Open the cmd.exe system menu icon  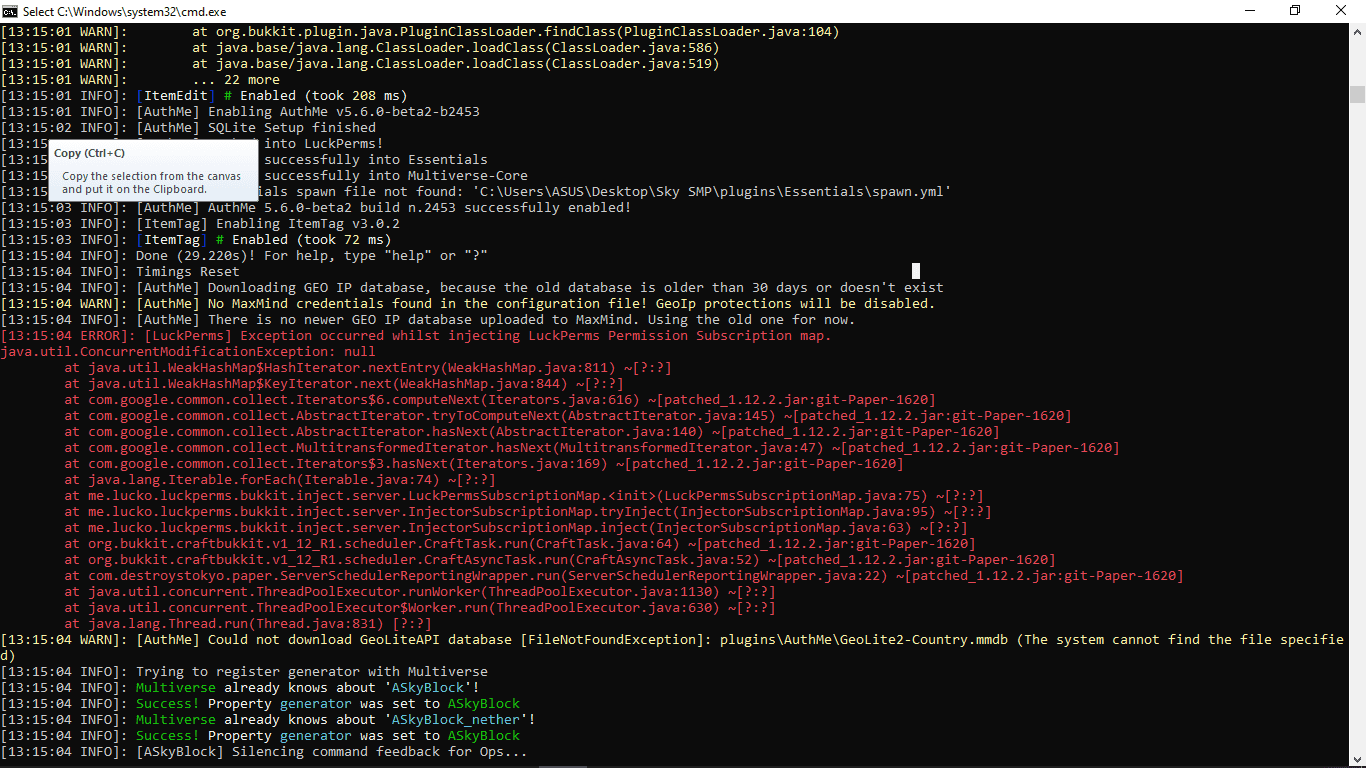click(10, 11)
